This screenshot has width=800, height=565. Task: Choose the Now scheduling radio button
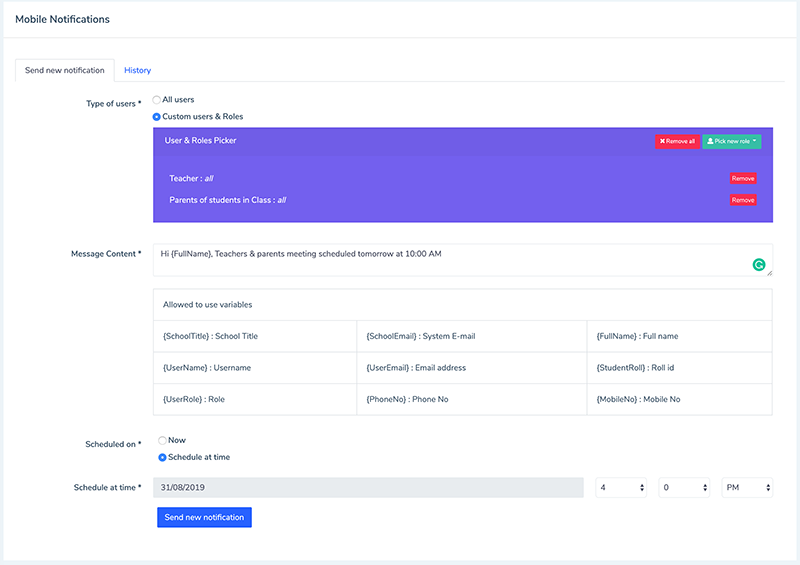coord(162,440)
